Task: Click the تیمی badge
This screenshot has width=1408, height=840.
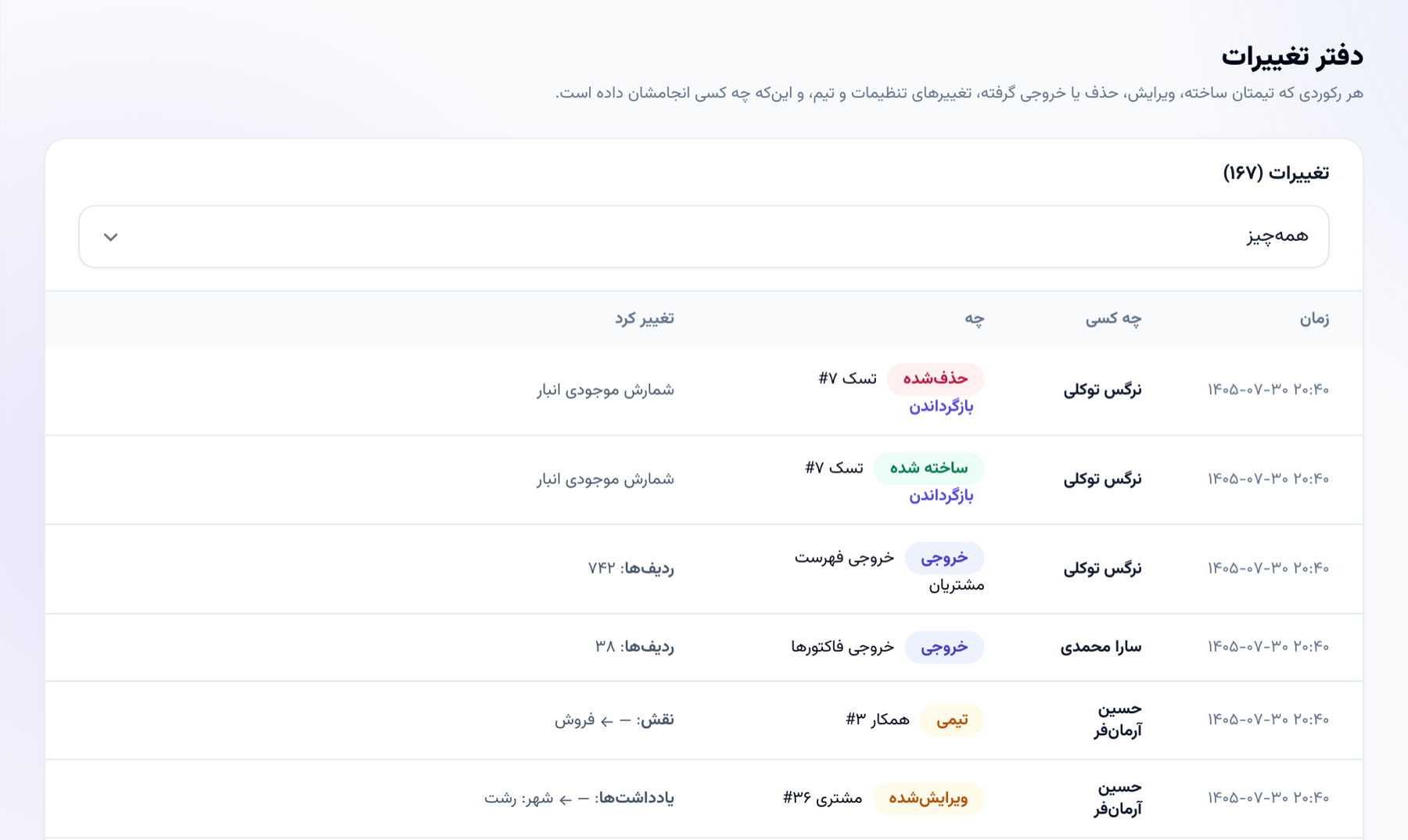Action: [952, 720]
